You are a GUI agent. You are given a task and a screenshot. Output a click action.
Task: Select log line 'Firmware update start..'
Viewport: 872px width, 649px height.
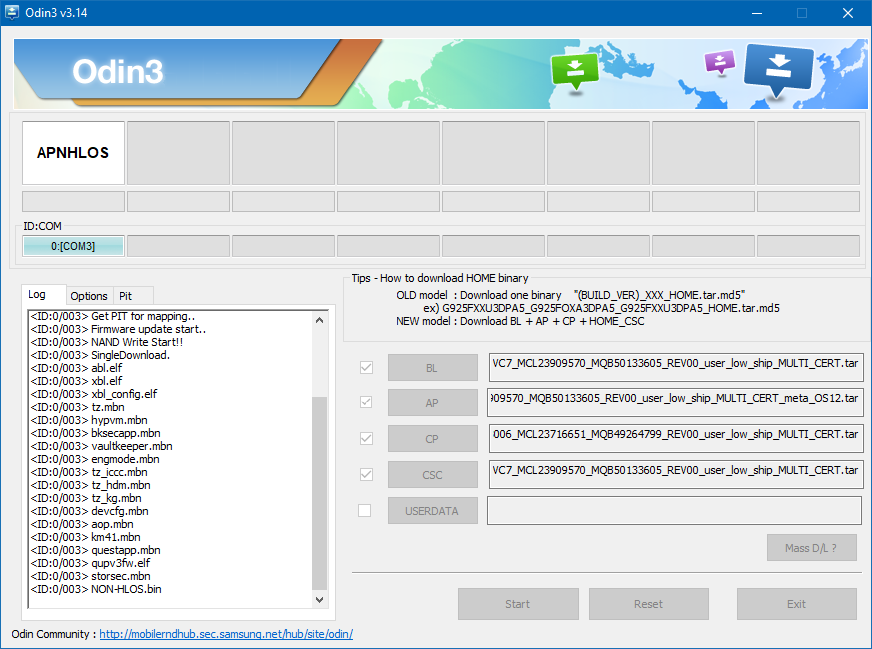[118, 329]
